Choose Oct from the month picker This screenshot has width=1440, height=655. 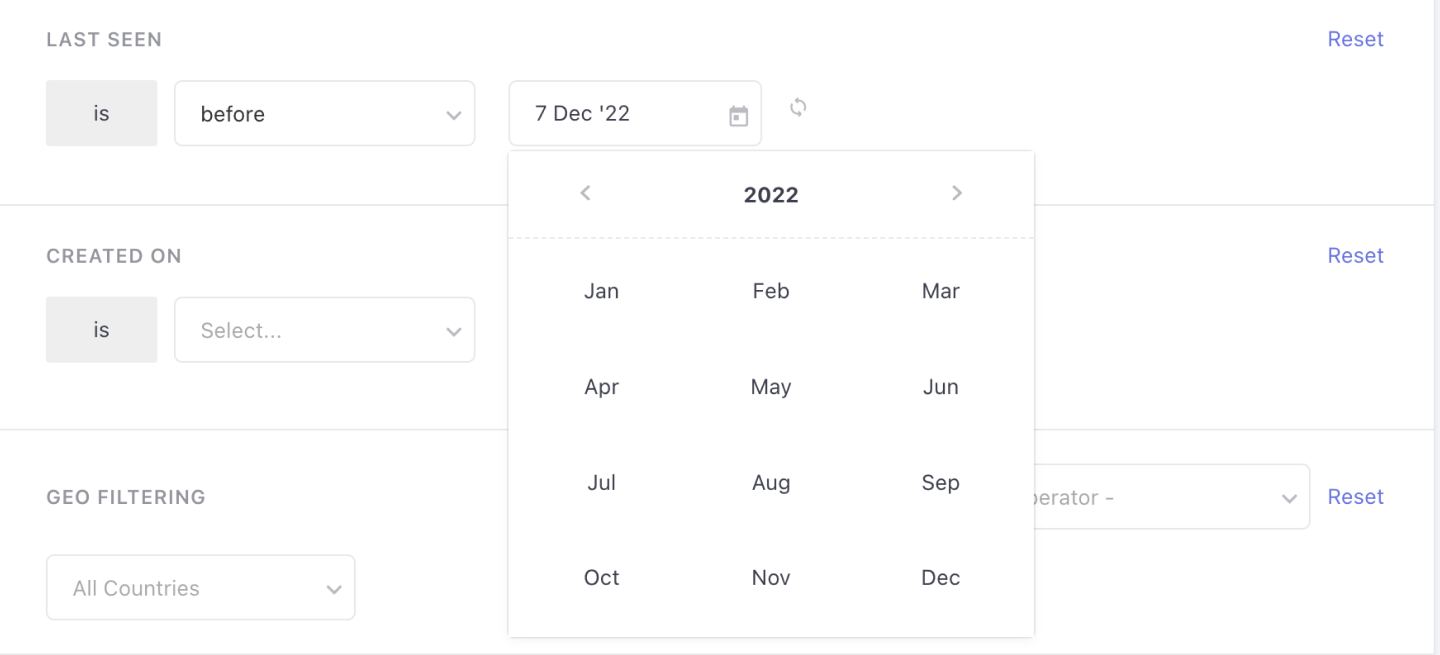pos(601,577)
